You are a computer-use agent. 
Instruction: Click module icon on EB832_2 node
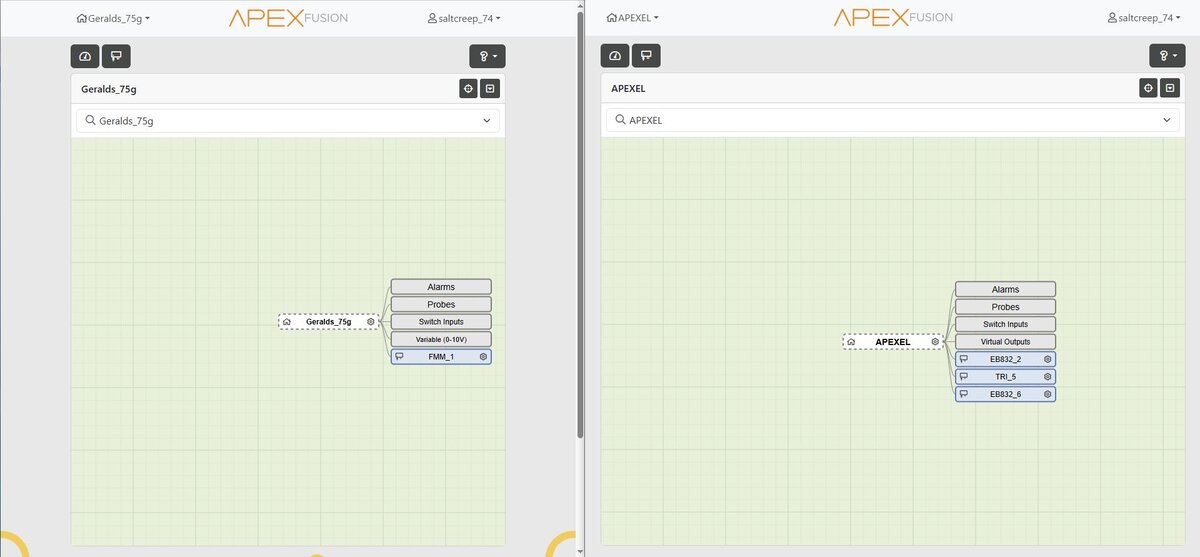pyautogui.click(x=963, y=359)
